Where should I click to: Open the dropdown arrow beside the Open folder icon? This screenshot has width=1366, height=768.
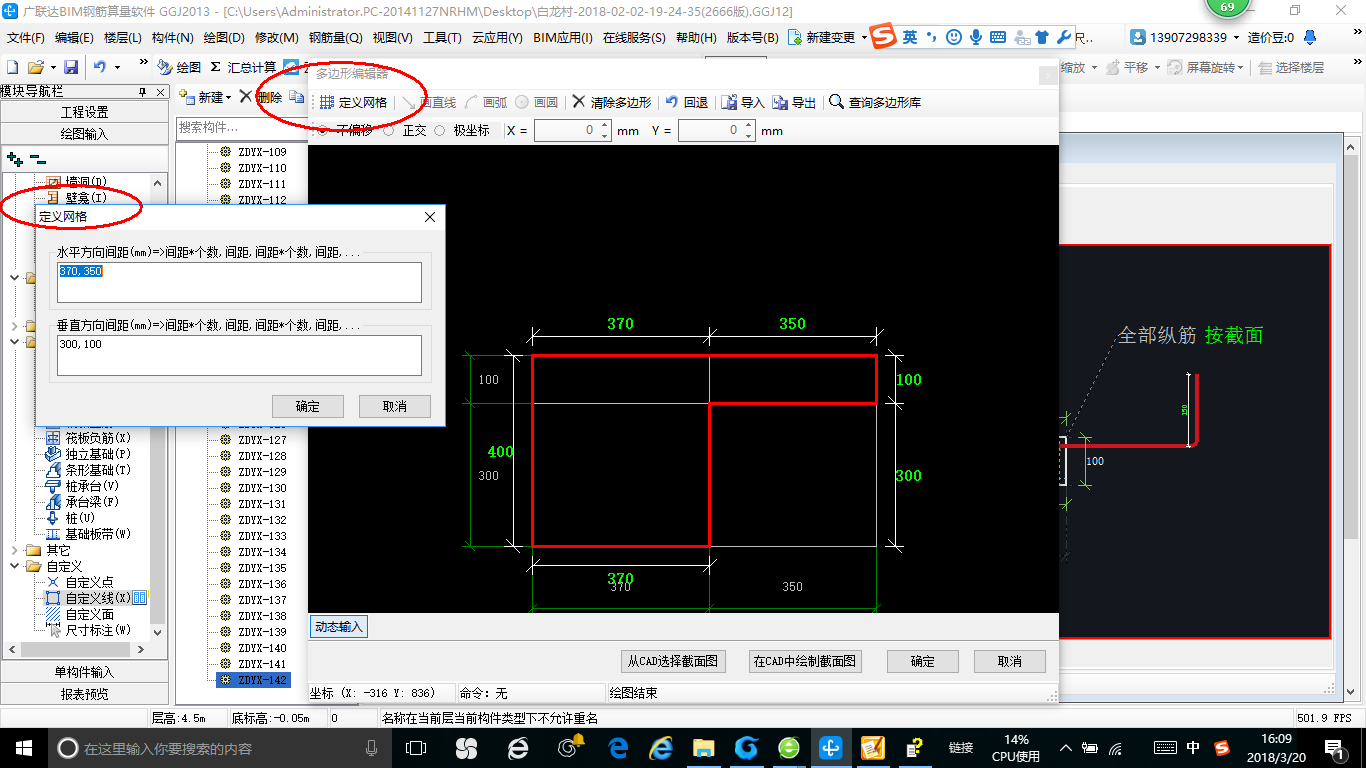[x=51, y=67]
